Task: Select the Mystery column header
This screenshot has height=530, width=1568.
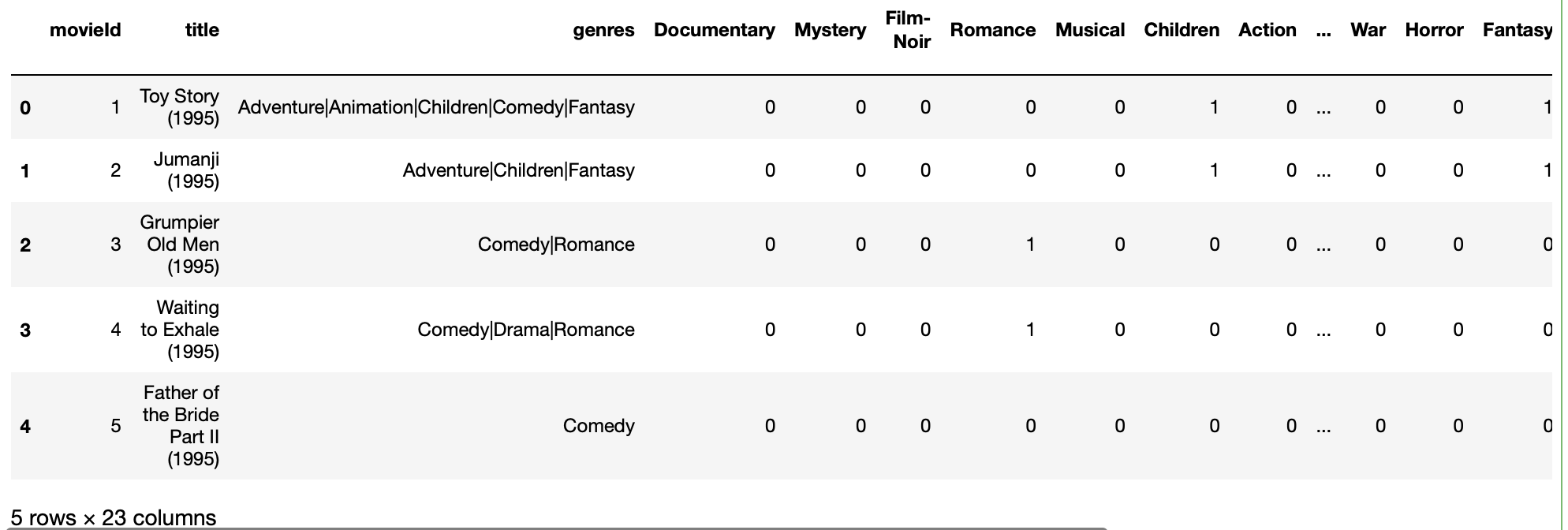Action: pos(830,30)
